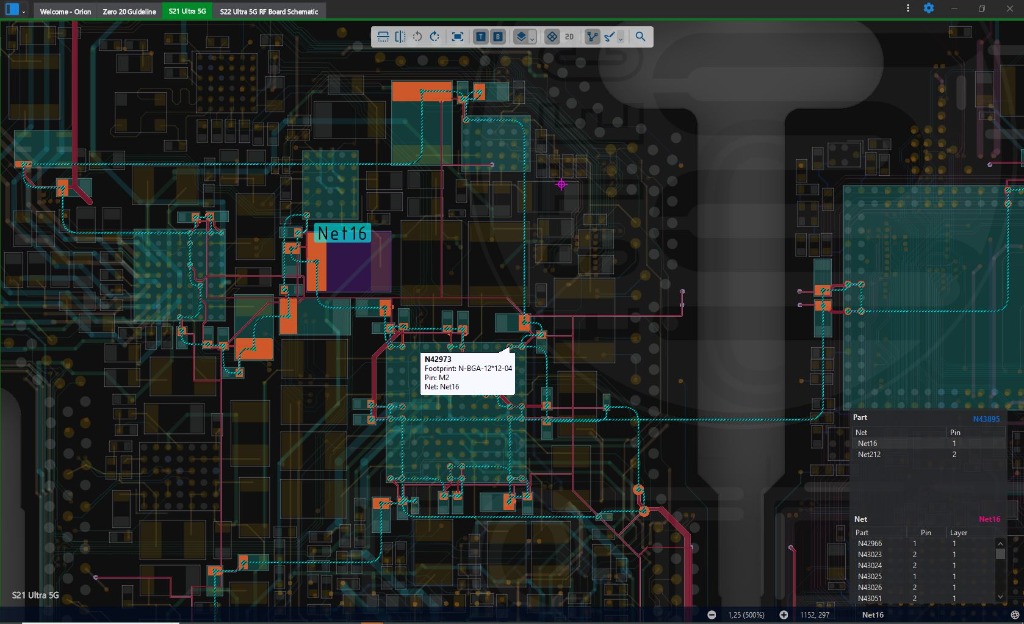Click the Layer column header in Net panel
Viewport: 1024px width, 624px height.
(959, 533)
